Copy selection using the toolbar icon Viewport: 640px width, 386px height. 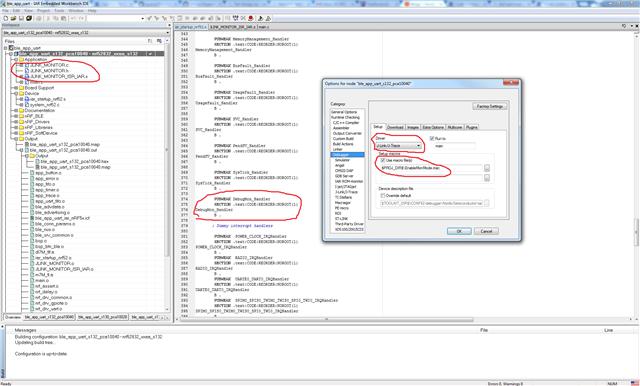[x=56, y=18]
